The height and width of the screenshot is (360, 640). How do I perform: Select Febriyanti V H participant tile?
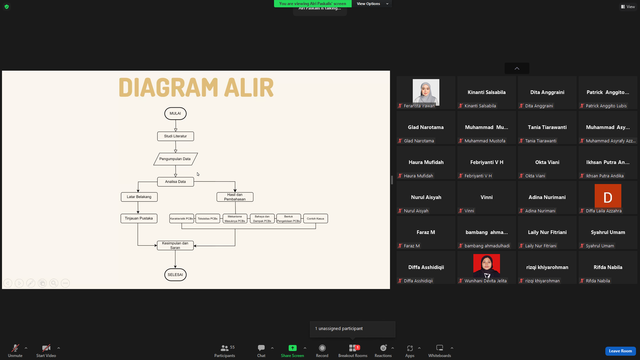pyautogui.click(x=487, y=163)
